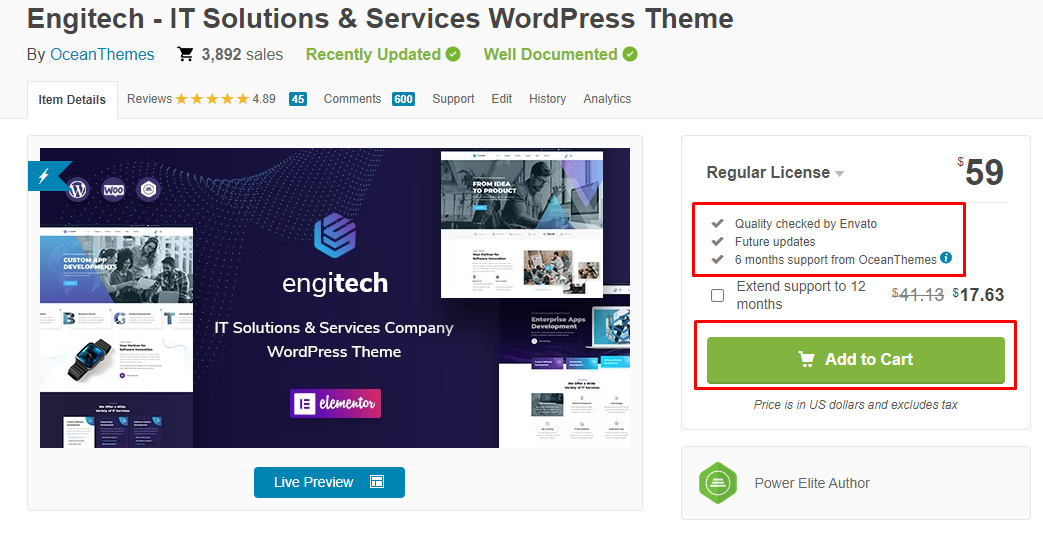Click the 4.89 rating value
The width and height of the screenshot is (1043, 534).
pyautogui.click(x=264, y=99)
